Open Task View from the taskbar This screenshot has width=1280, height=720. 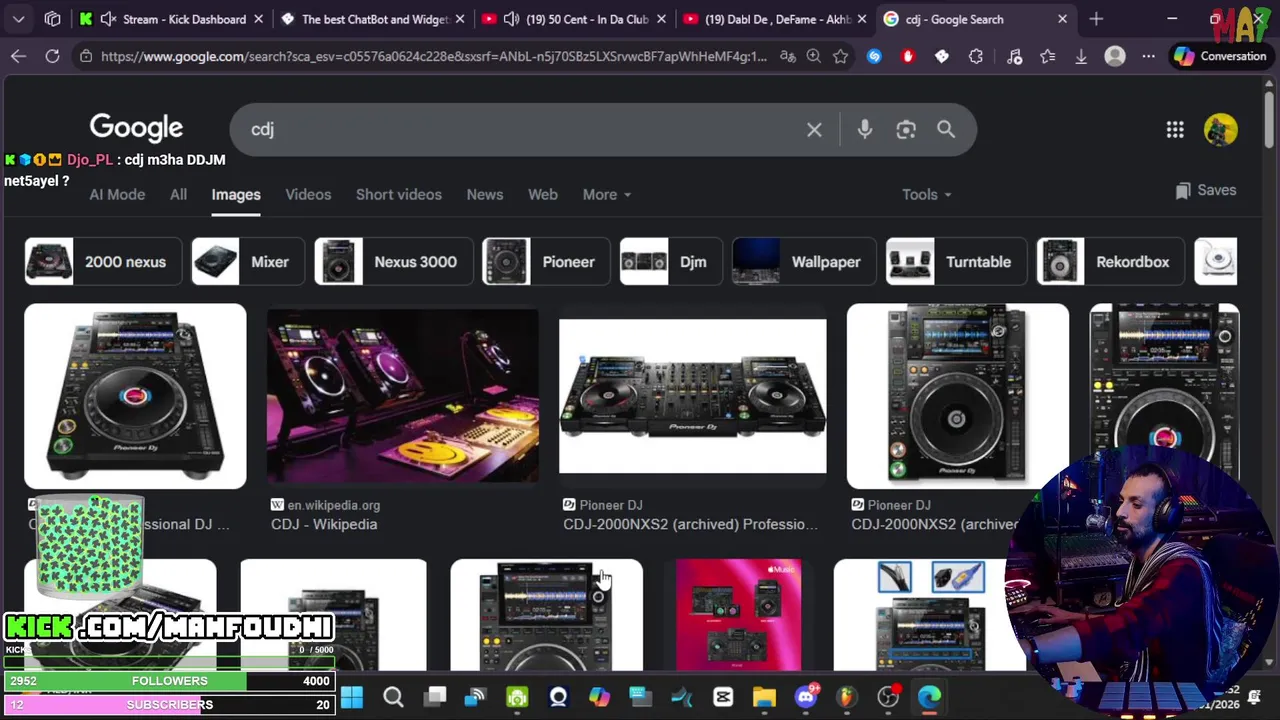pyautogui.click(x=435, y=697)
